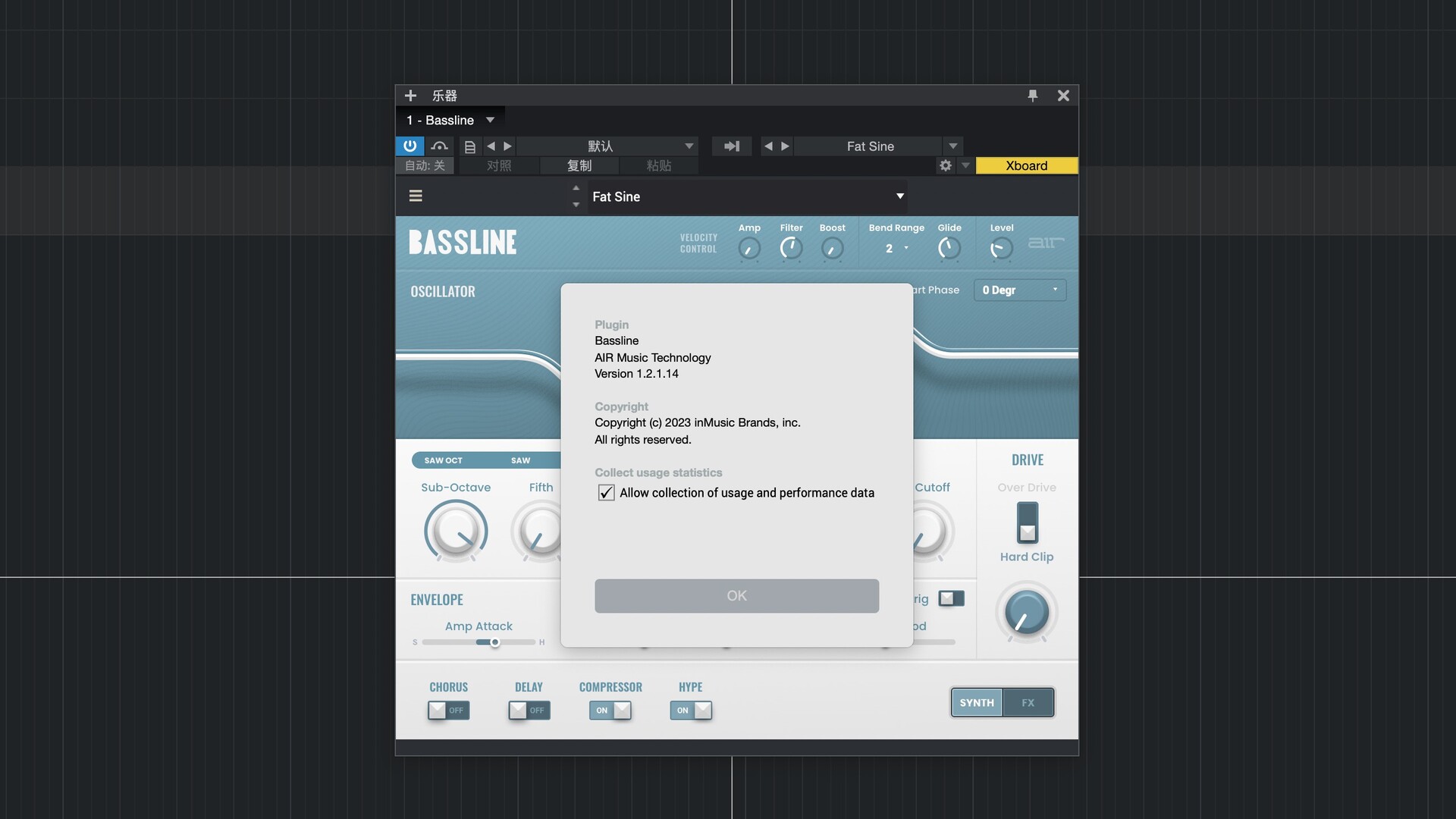Open the 0 Degr start phase dropdown
The width and height of the screenshot is (1456, 819).
[1019, 290]
